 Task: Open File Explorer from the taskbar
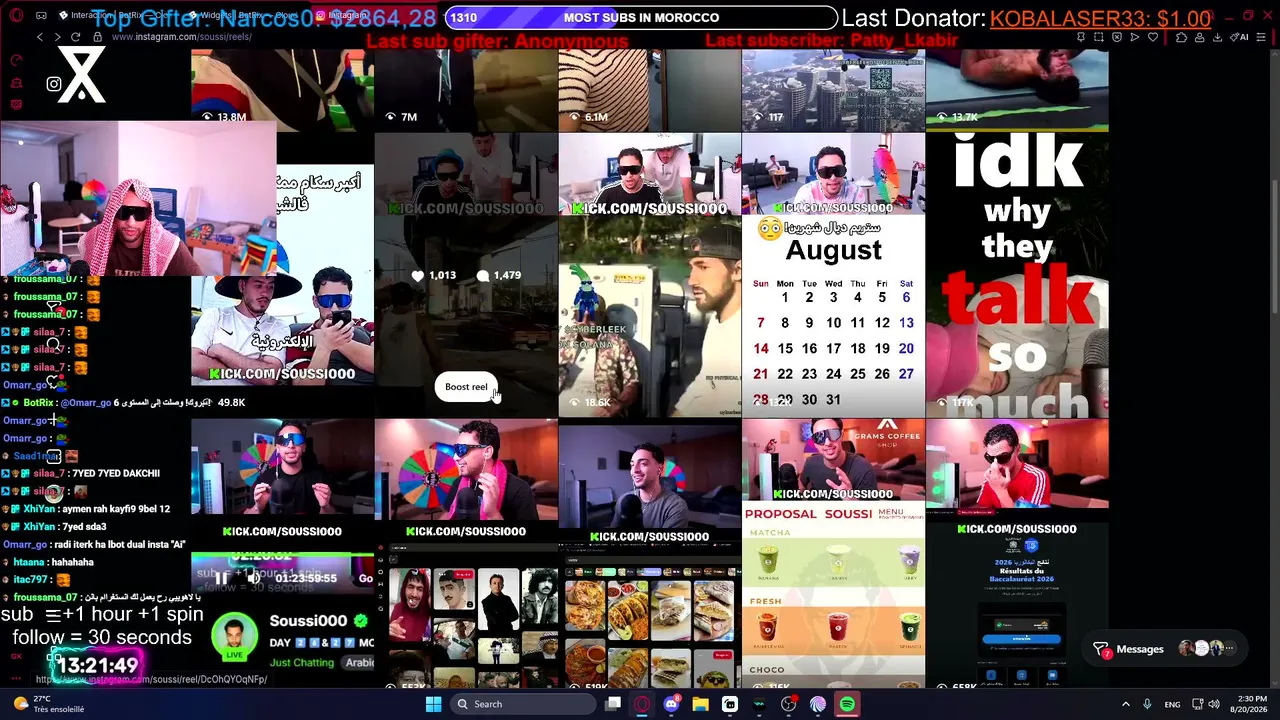tap(701, 704)
